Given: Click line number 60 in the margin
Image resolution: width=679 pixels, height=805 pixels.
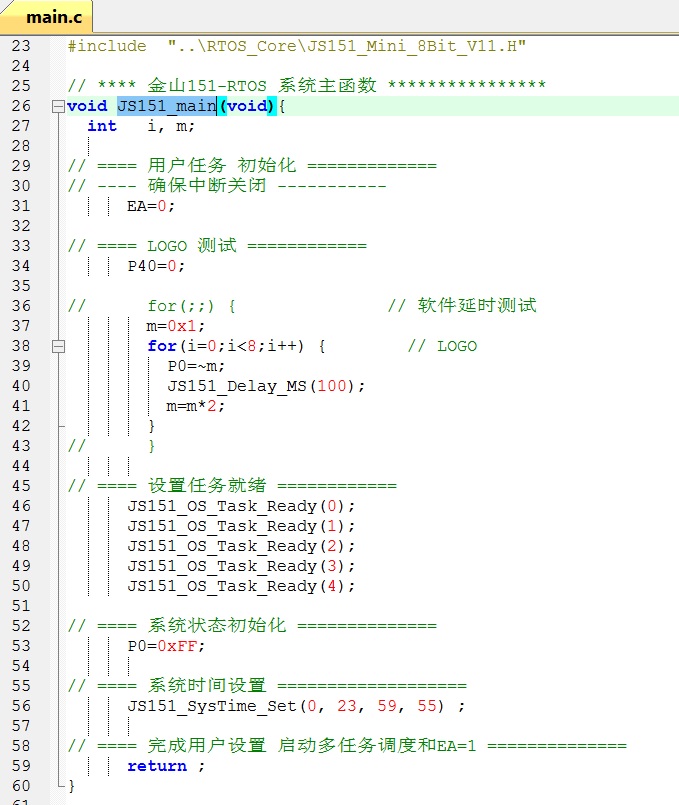Looking at the screenshot, I should (x=21, y=786).
